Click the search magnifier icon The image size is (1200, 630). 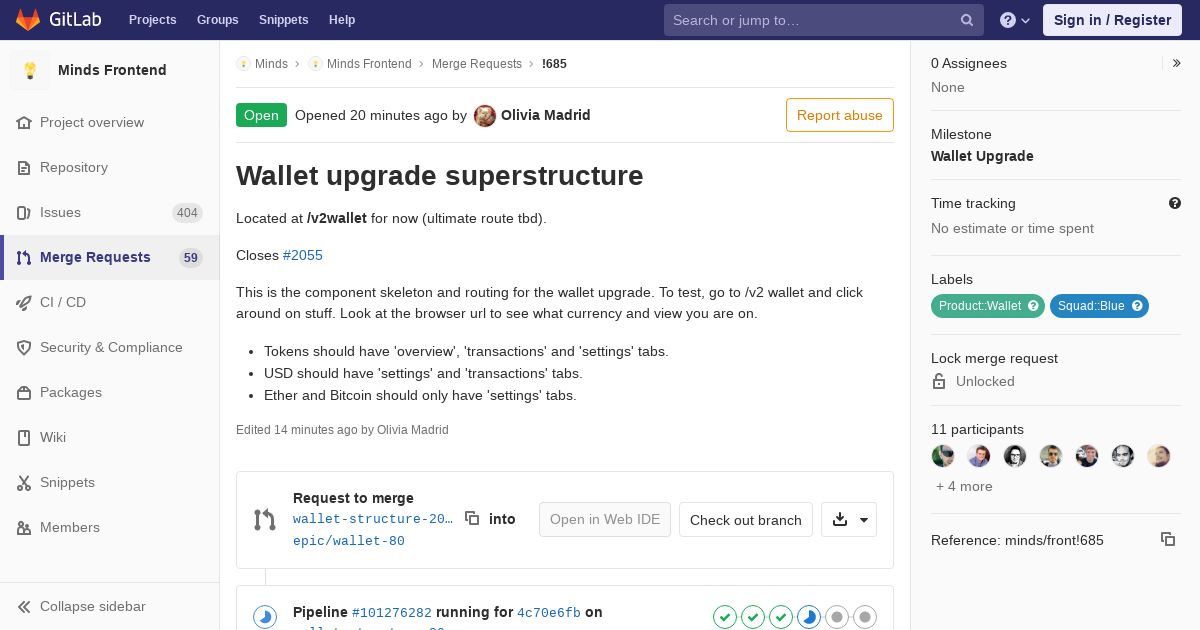click(x=967, y=20)
